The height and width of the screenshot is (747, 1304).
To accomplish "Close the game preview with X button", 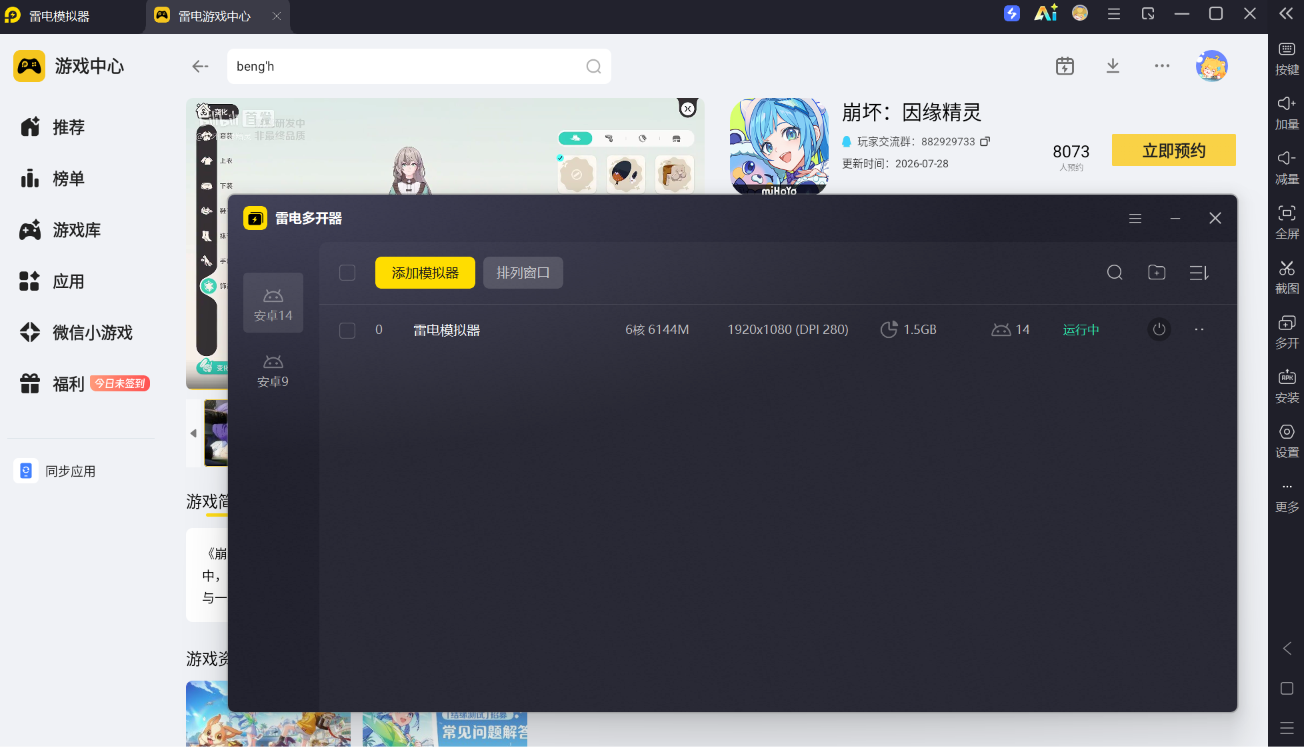I will [x=687, y=108].
